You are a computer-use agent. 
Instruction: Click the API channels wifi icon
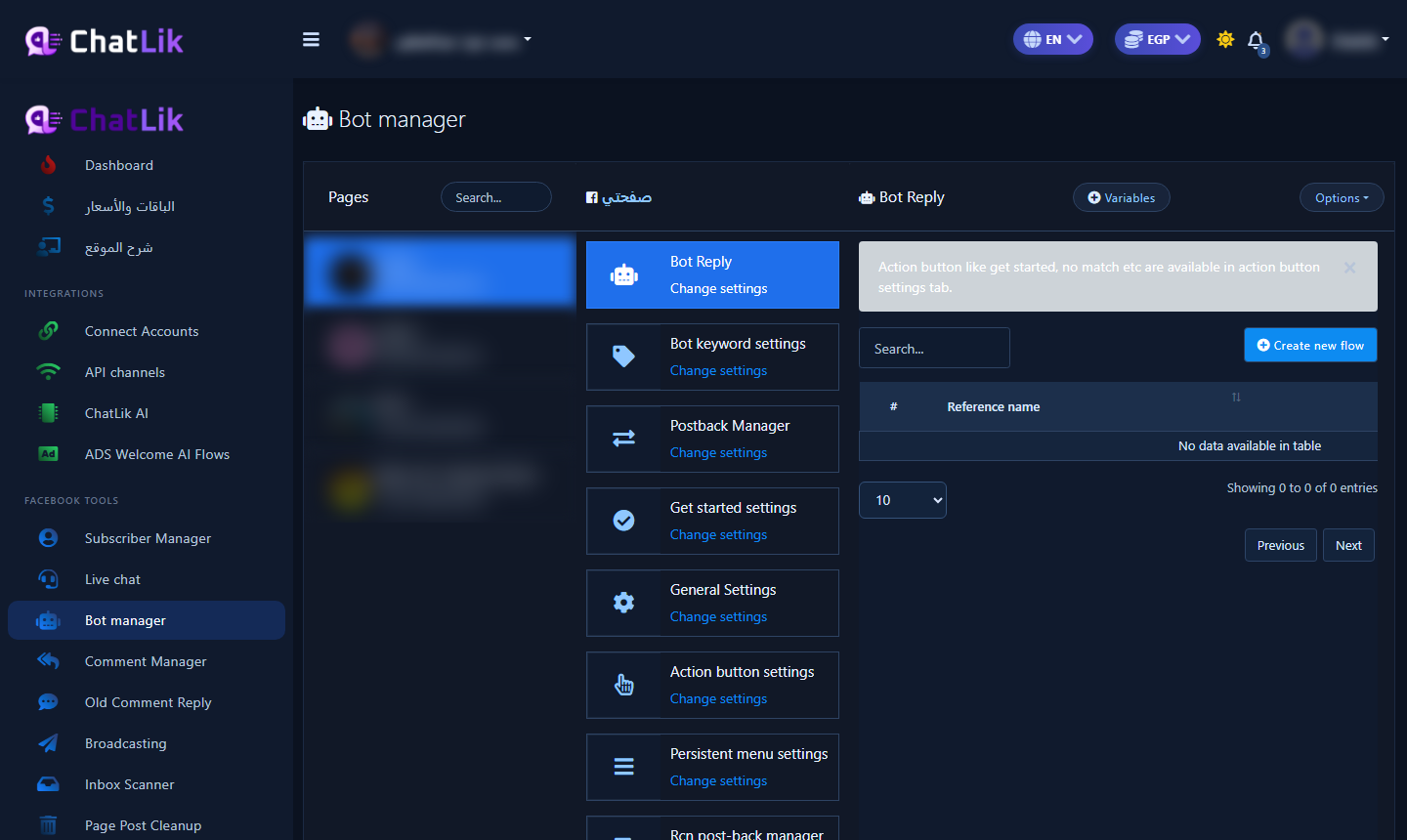point(48,372)
